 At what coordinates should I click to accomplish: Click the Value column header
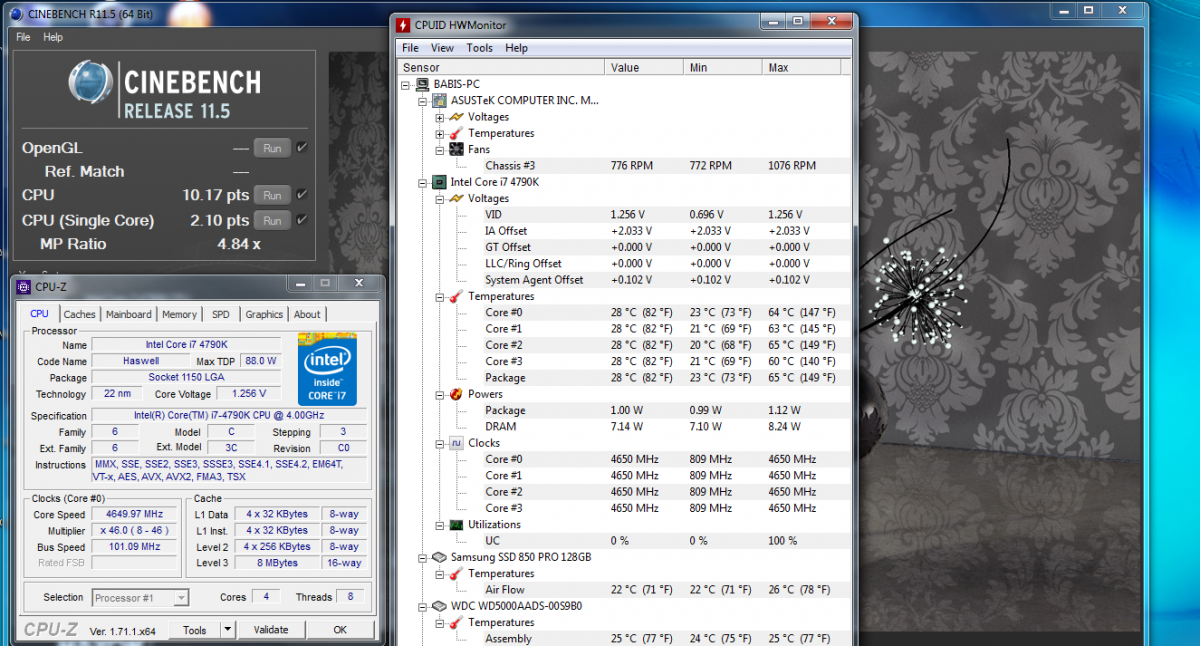644,68
